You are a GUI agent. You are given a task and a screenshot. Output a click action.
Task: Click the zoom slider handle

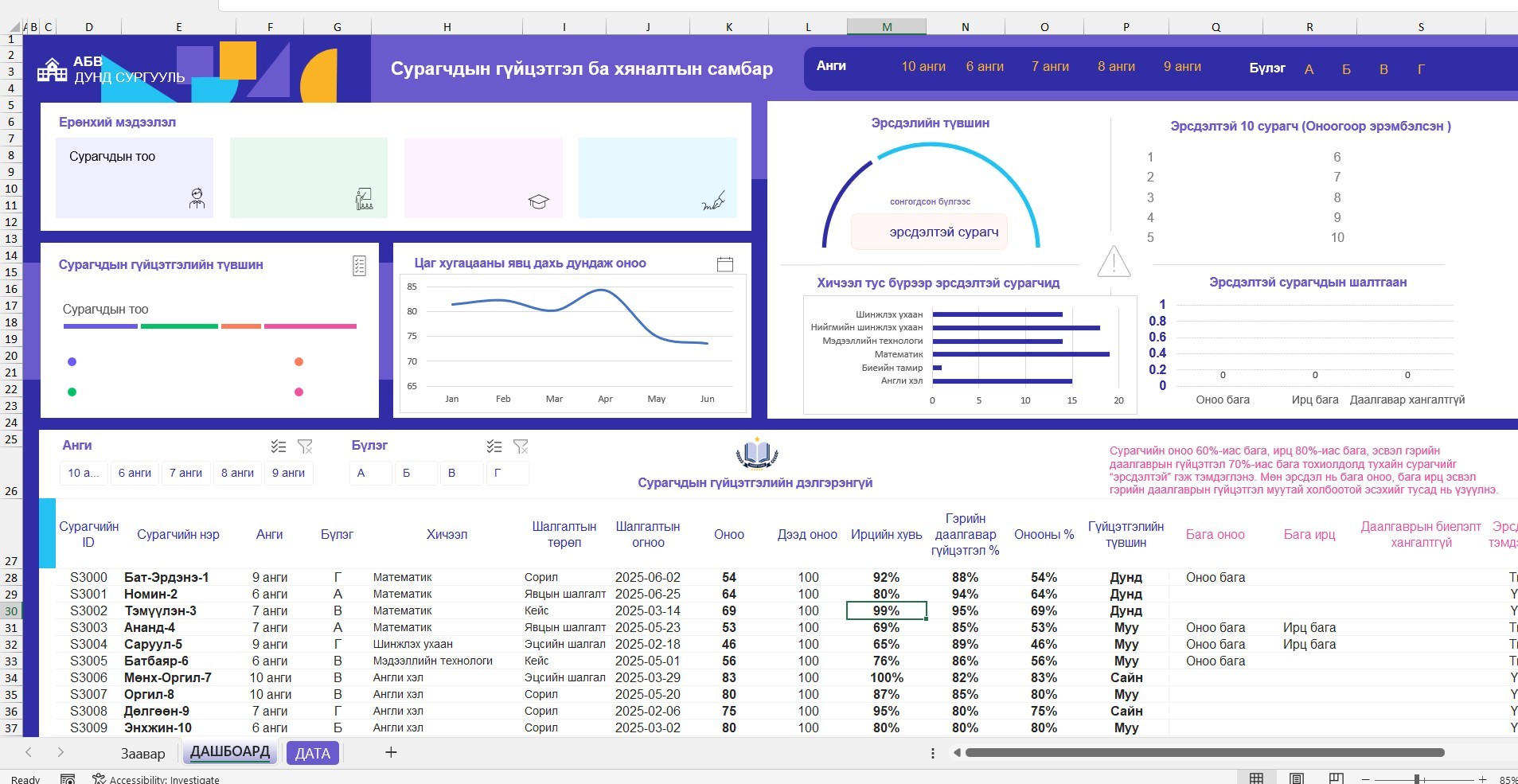1417,779
